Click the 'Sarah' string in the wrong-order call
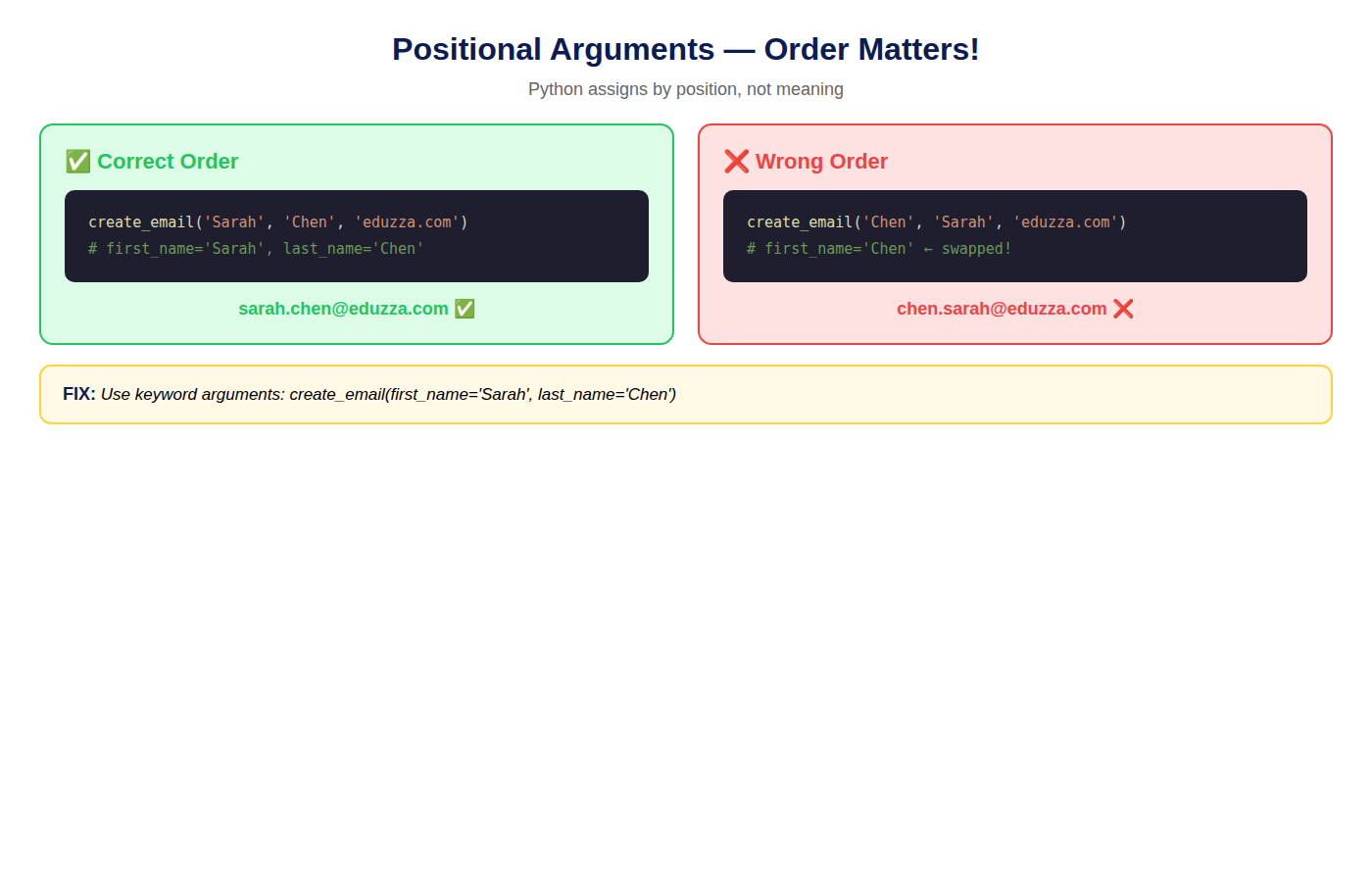Screen dimensions: 1372x882 (x=963, y=222)
